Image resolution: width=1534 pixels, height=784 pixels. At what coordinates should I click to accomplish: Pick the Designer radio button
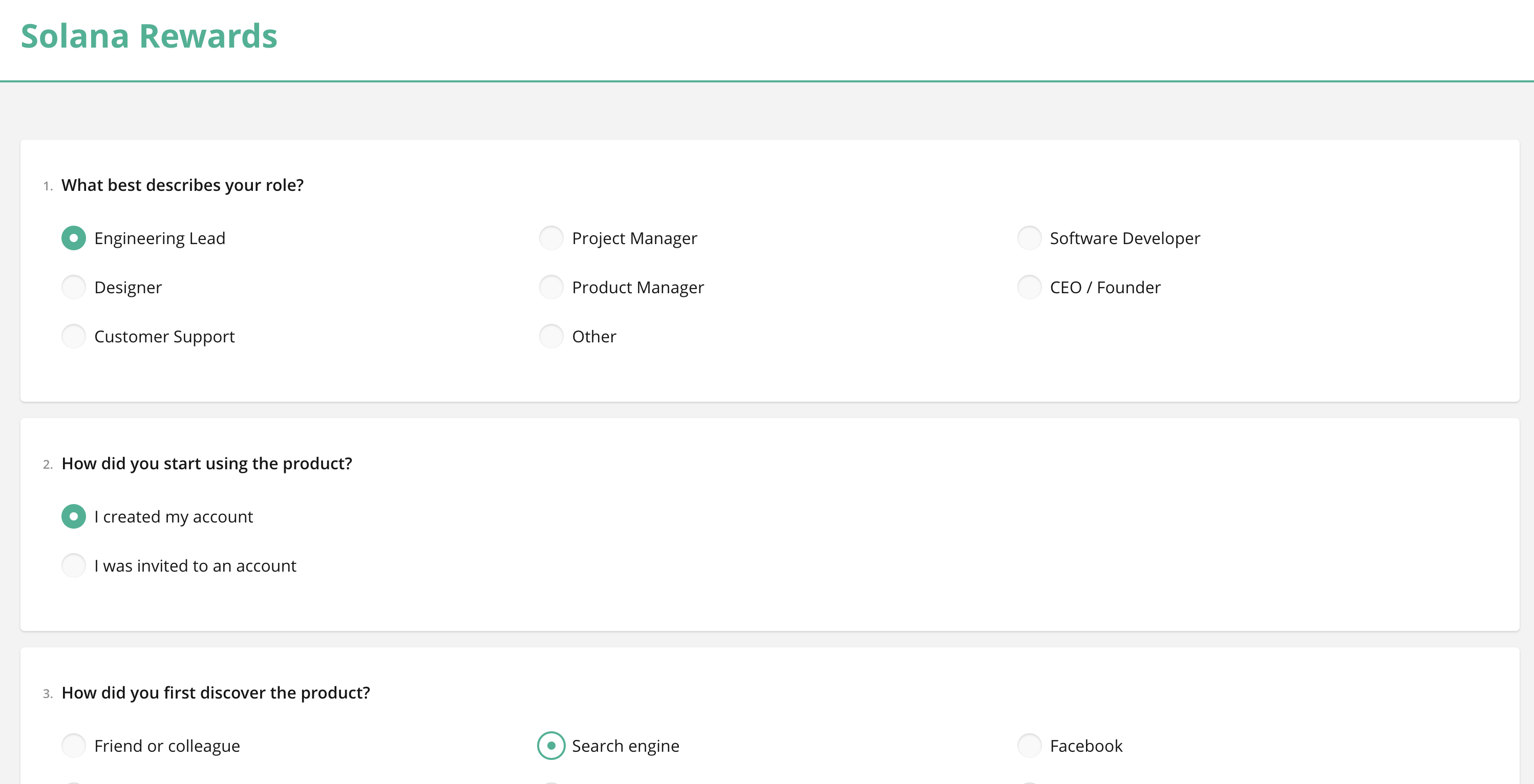click(x=73, y=288)
